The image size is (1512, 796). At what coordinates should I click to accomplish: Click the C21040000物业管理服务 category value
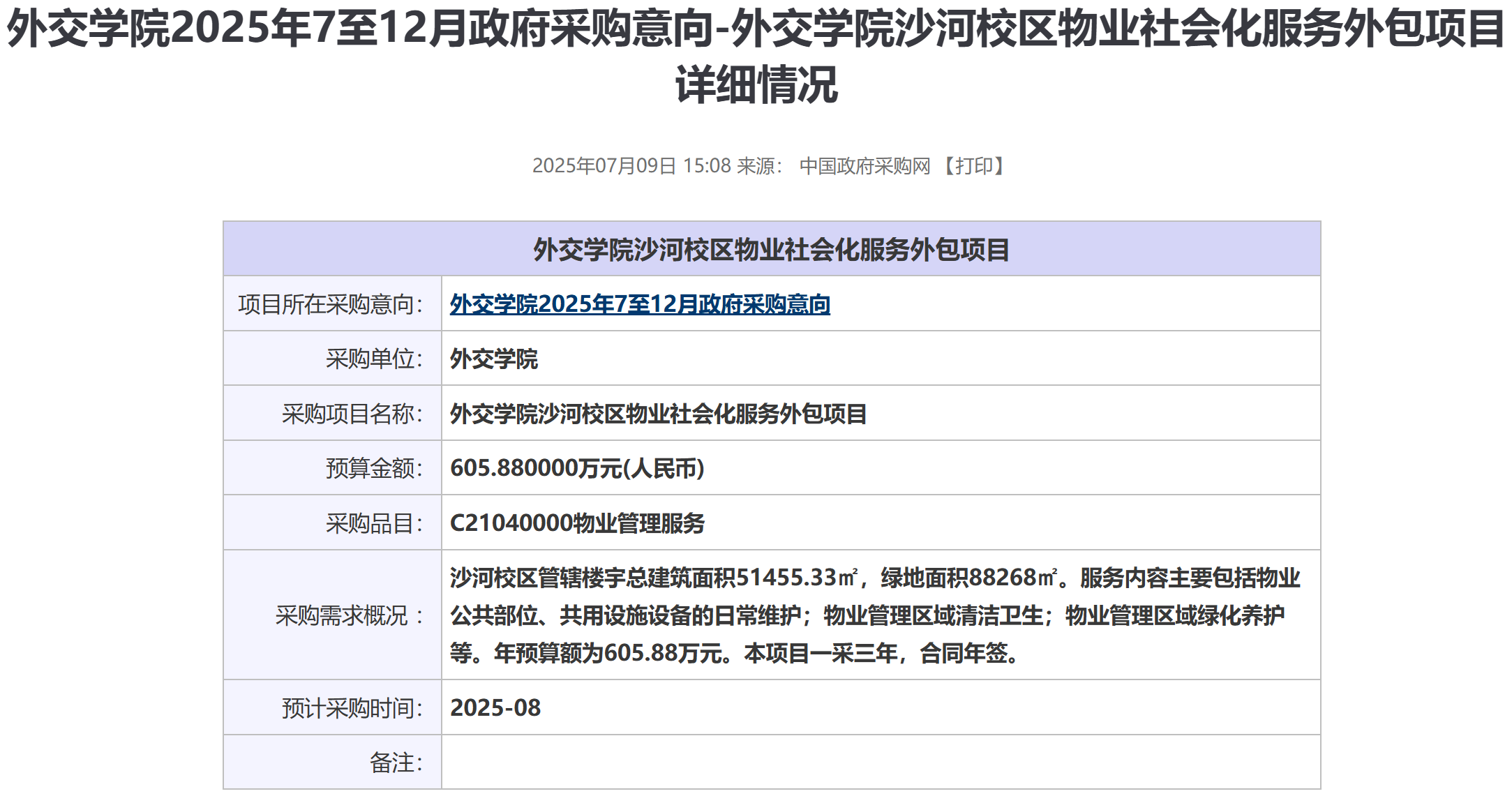tap(576, 523)
